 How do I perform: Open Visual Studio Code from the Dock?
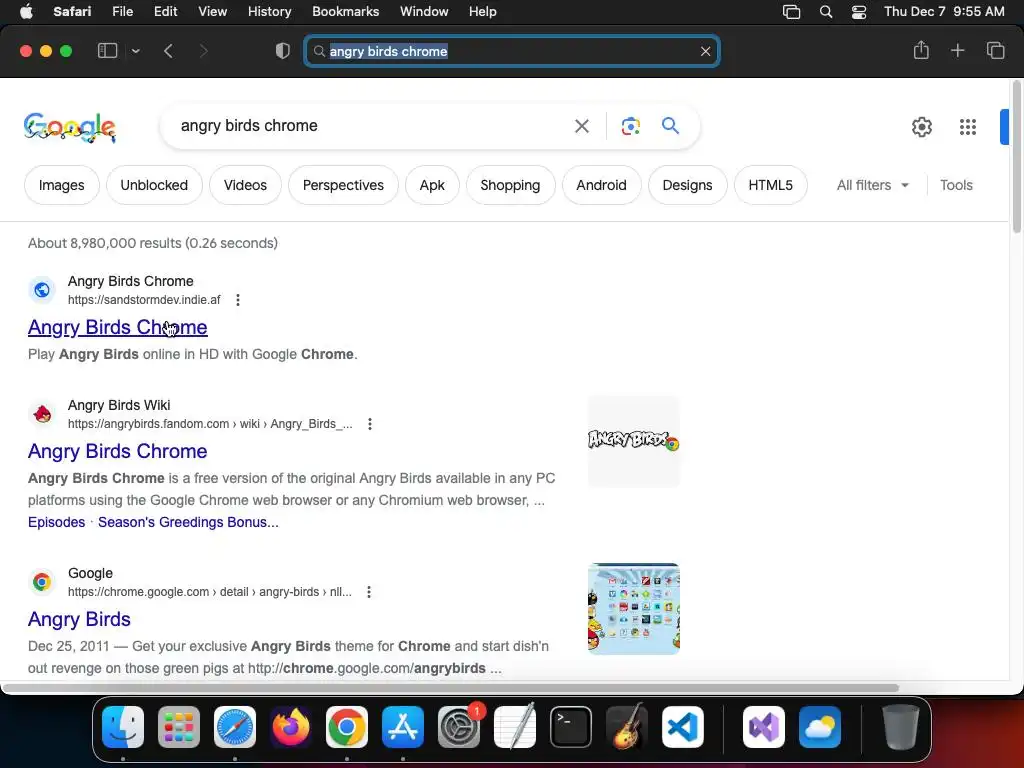682,727
